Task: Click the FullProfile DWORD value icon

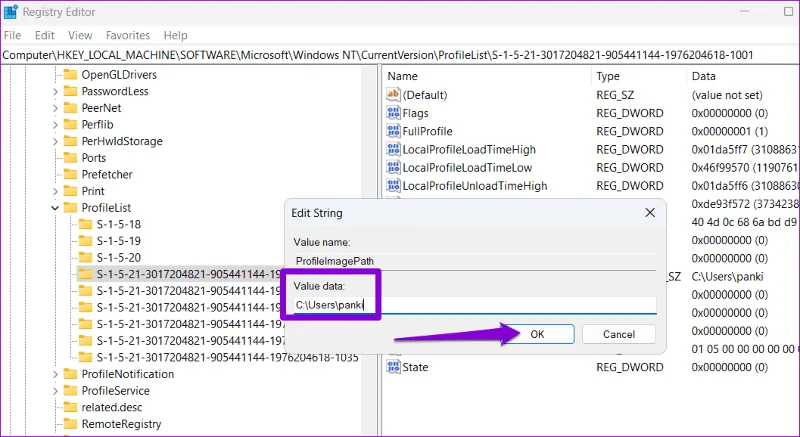Action: coord(393,131)
